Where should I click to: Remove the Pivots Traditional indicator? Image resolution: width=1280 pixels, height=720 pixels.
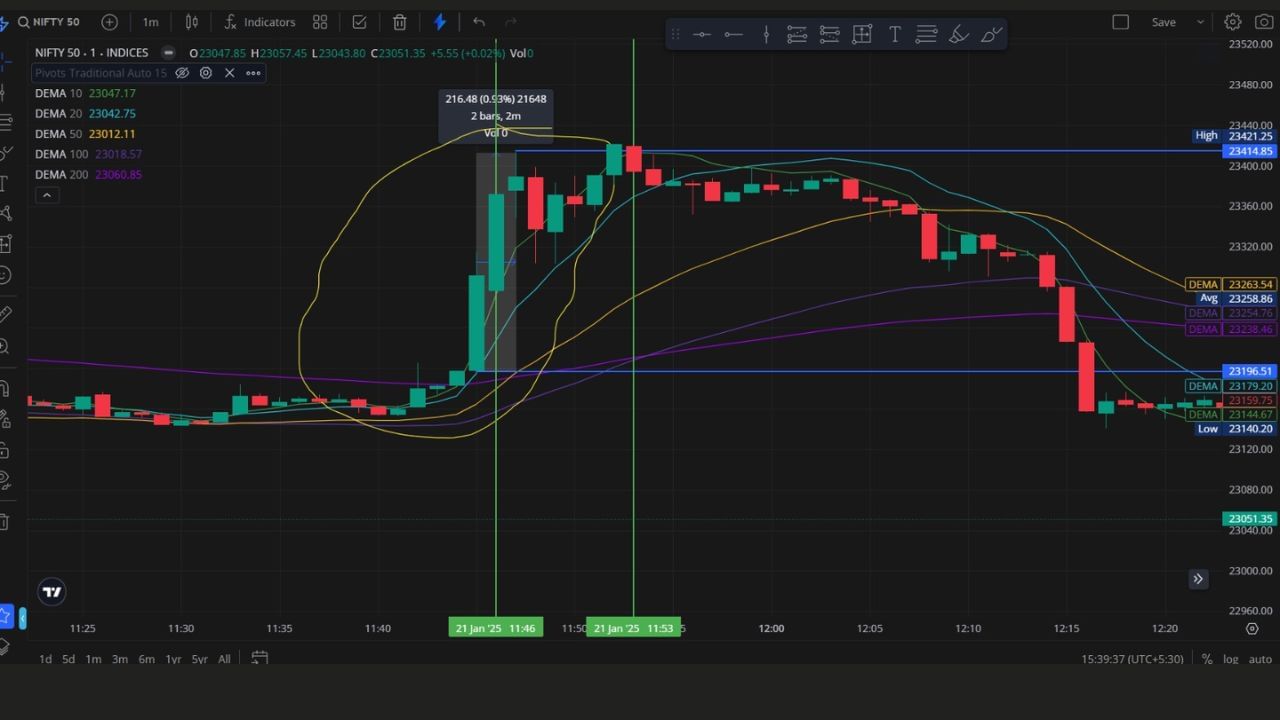(x=229, y=73)
